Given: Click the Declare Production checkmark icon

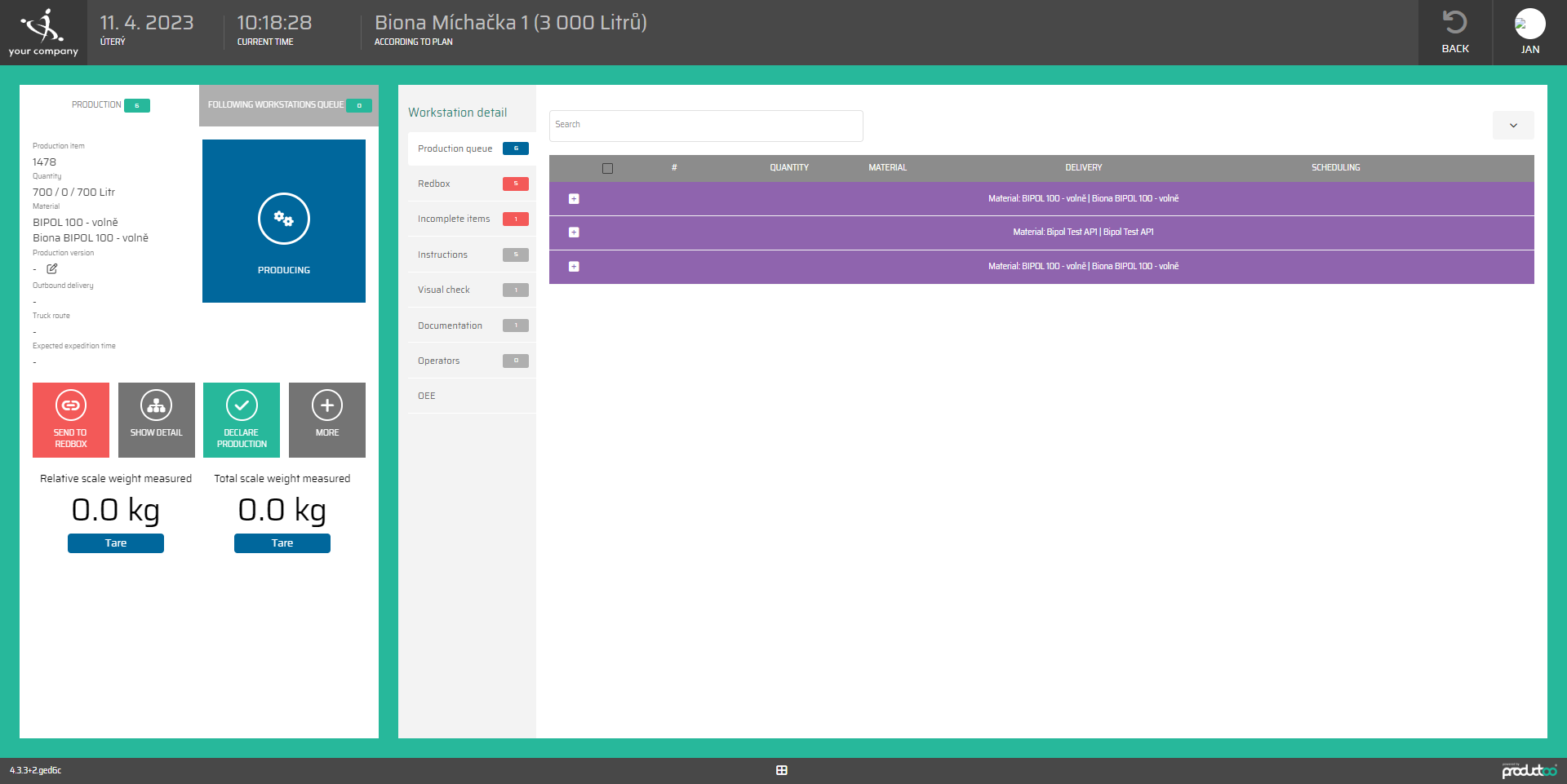Looking at the screenshot, I should 242,405.
